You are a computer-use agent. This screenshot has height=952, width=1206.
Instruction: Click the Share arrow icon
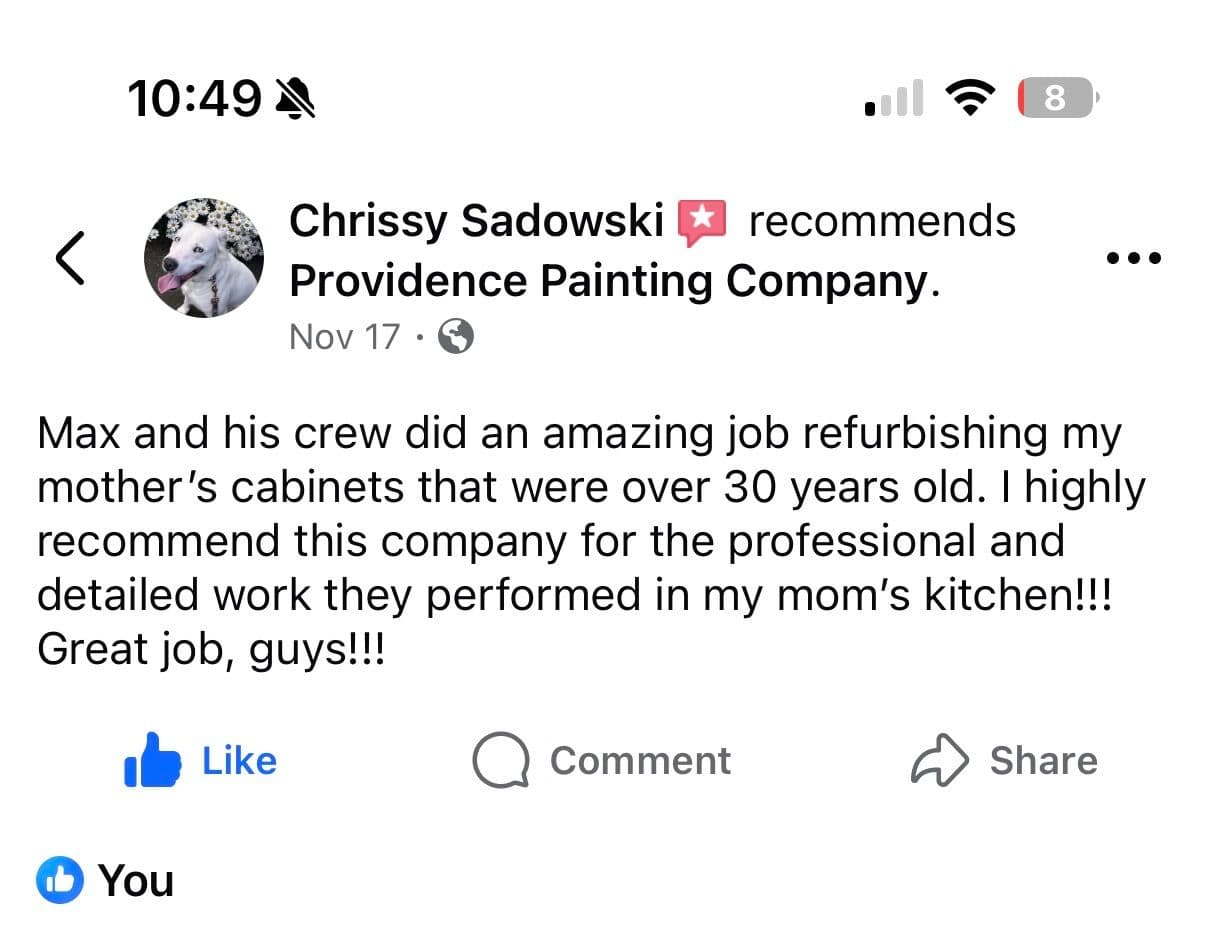939,762
